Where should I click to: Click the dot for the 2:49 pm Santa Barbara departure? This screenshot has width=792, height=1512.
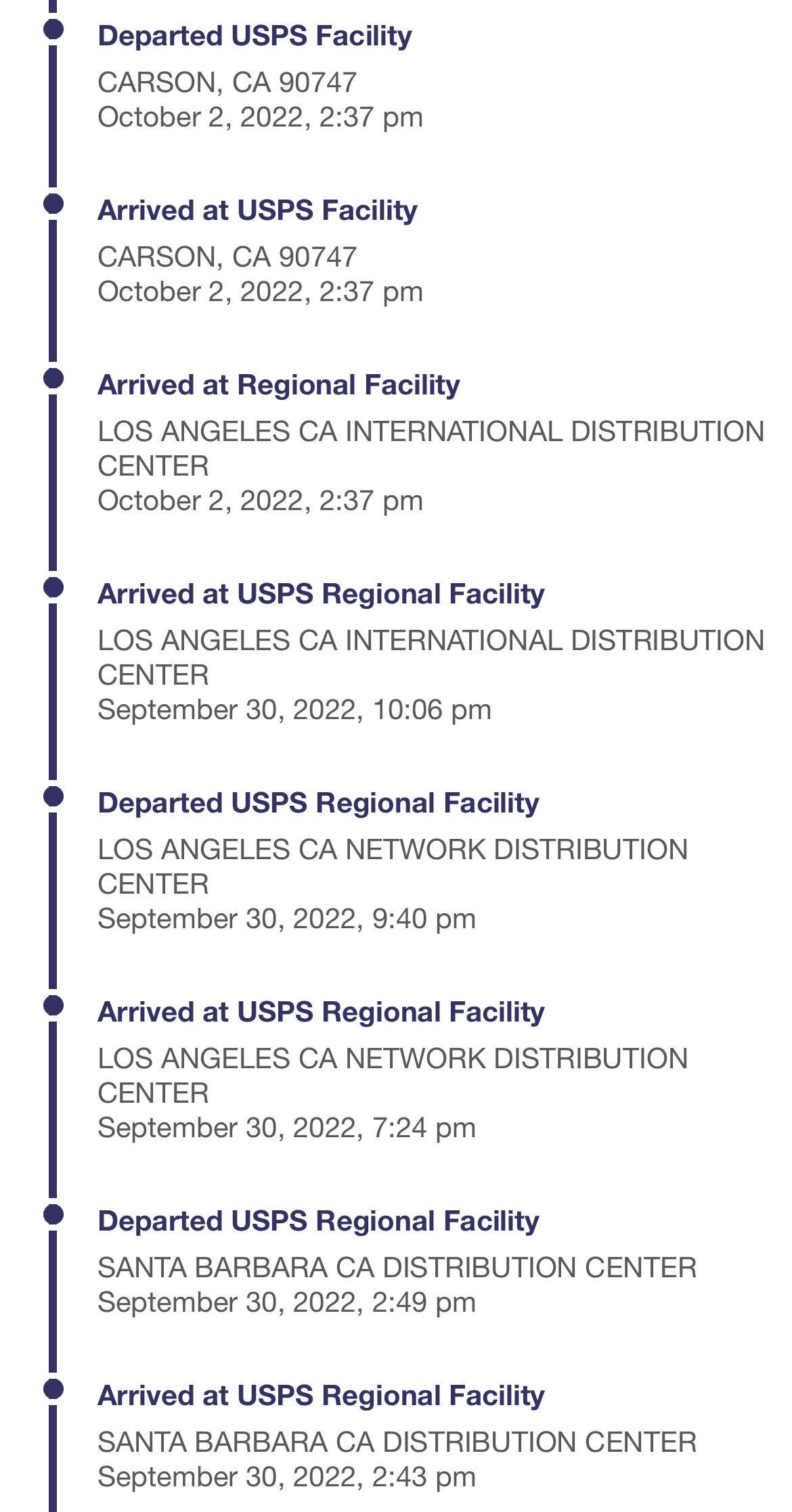[x=53, y=1214]
